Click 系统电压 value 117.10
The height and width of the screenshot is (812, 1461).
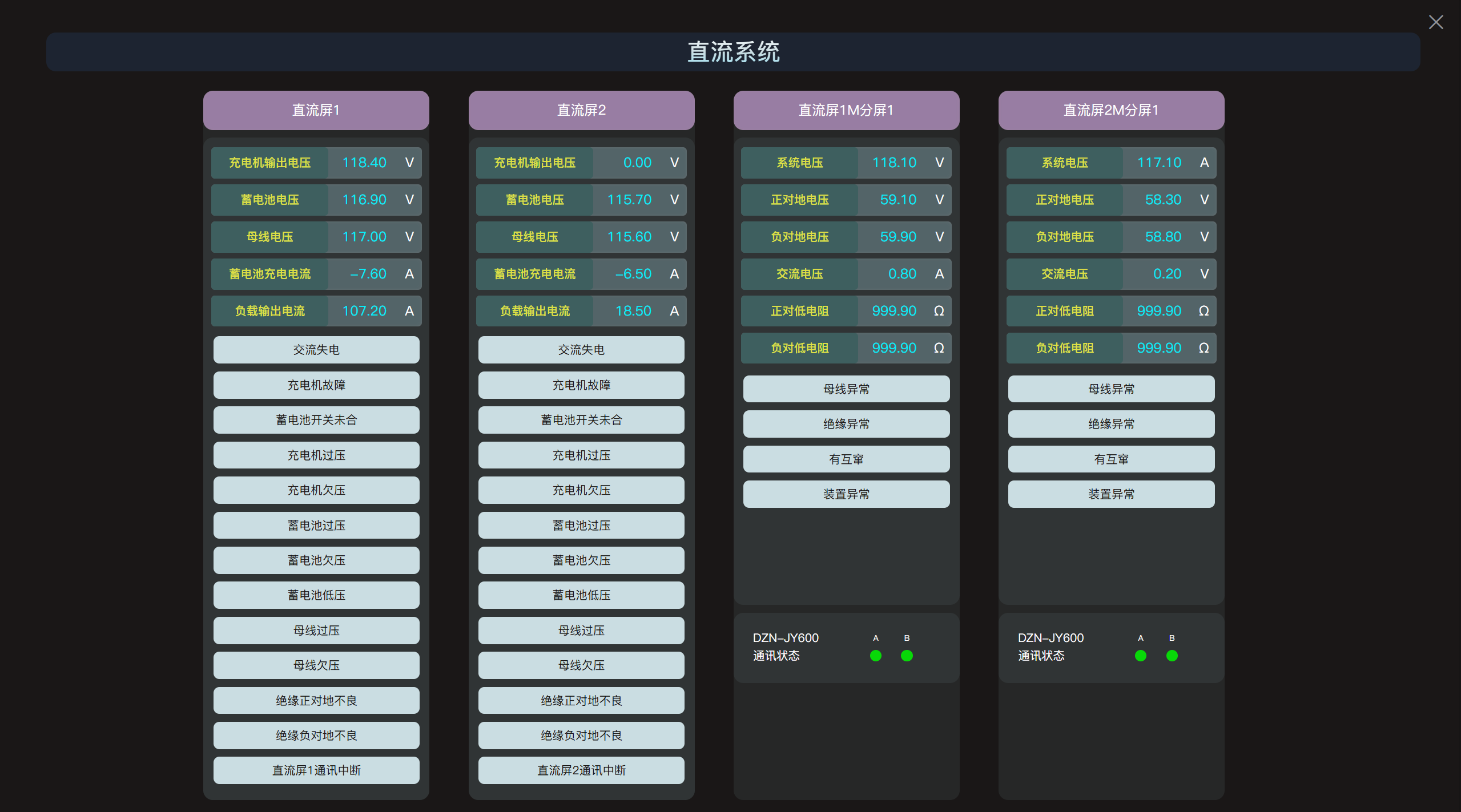coord(1158,163)
